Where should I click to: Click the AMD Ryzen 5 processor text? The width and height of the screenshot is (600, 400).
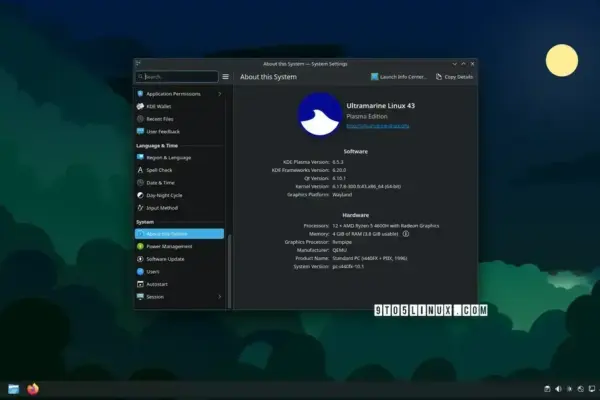click(x=386, y=226)
